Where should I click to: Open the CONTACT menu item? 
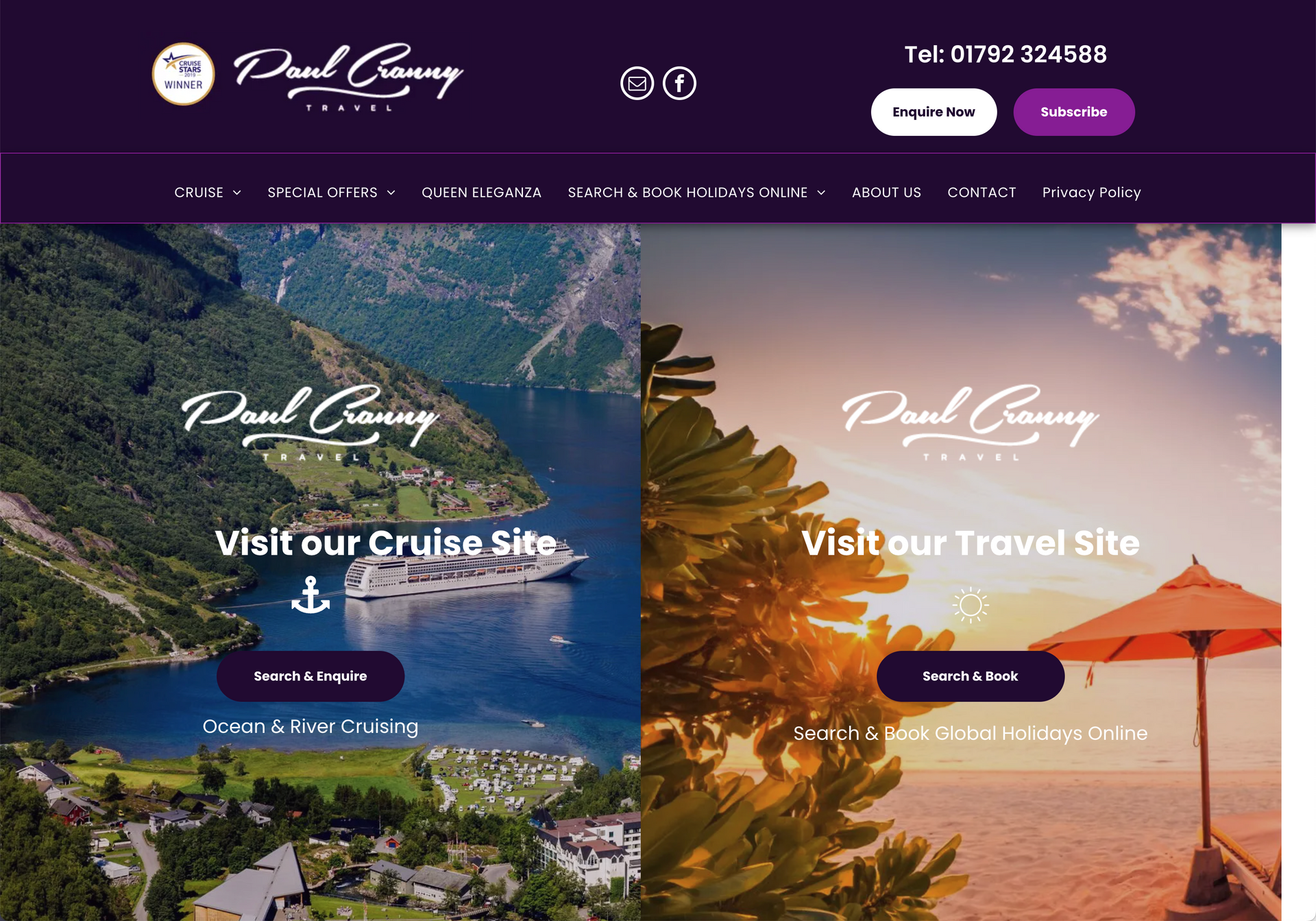click(x=982, y=193)
